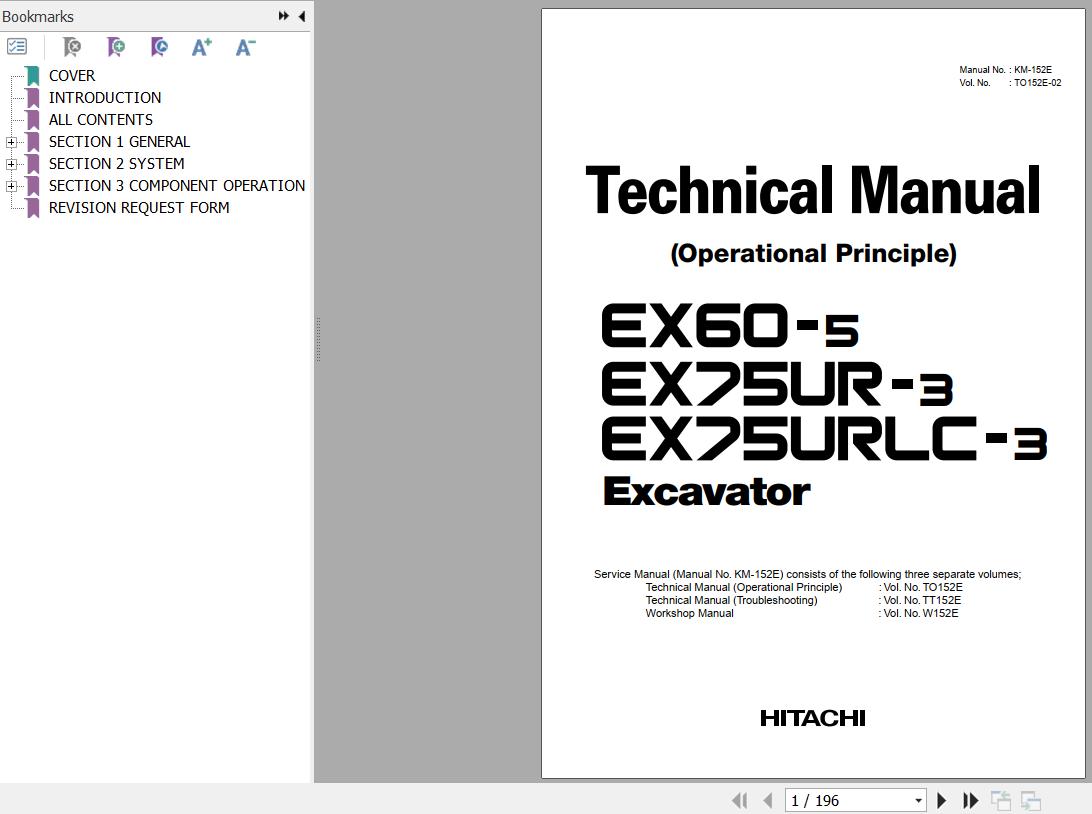Click the next view navigation icon
Image resolution: width=1092 pixels, height=814 pixels.
pos(1031,801)
